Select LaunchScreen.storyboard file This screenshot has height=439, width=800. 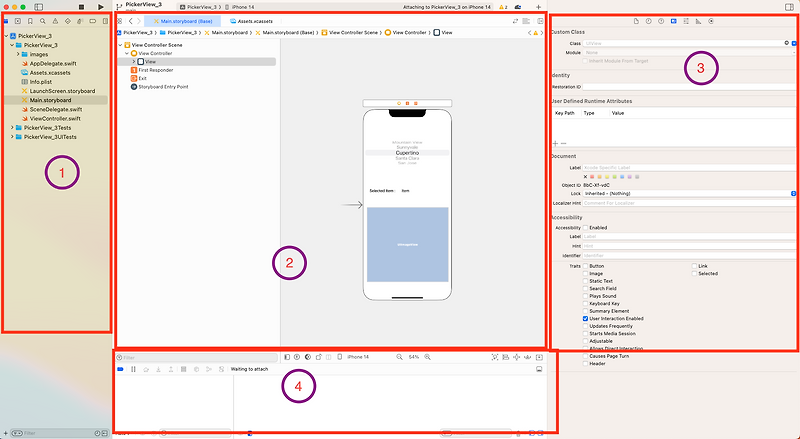point(62,91)
